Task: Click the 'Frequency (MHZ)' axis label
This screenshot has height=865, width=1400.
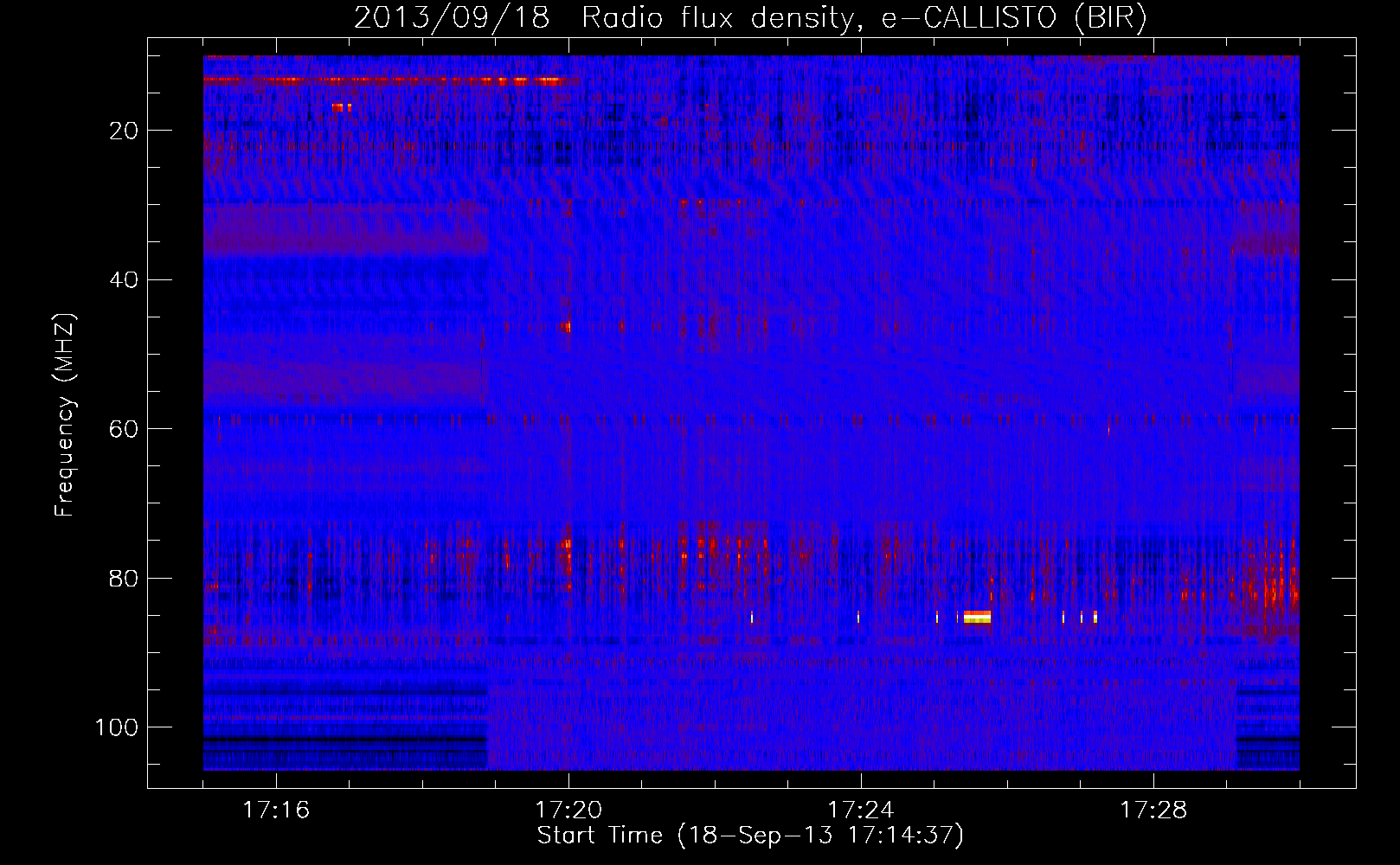Action: point(65,415)
